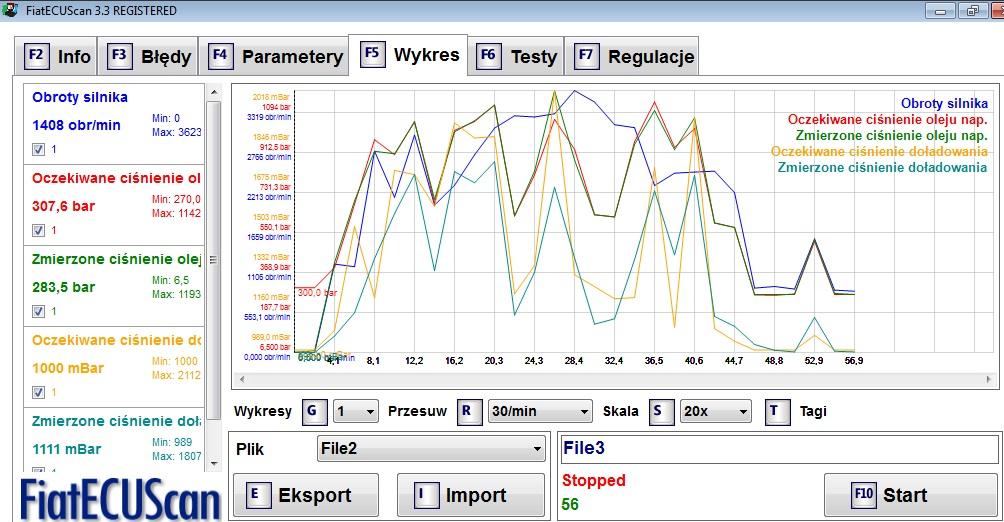The width and height of the screenshot is (1004, 522).
Task: Click the 1111 mBar value
Action: pos(67,449)
